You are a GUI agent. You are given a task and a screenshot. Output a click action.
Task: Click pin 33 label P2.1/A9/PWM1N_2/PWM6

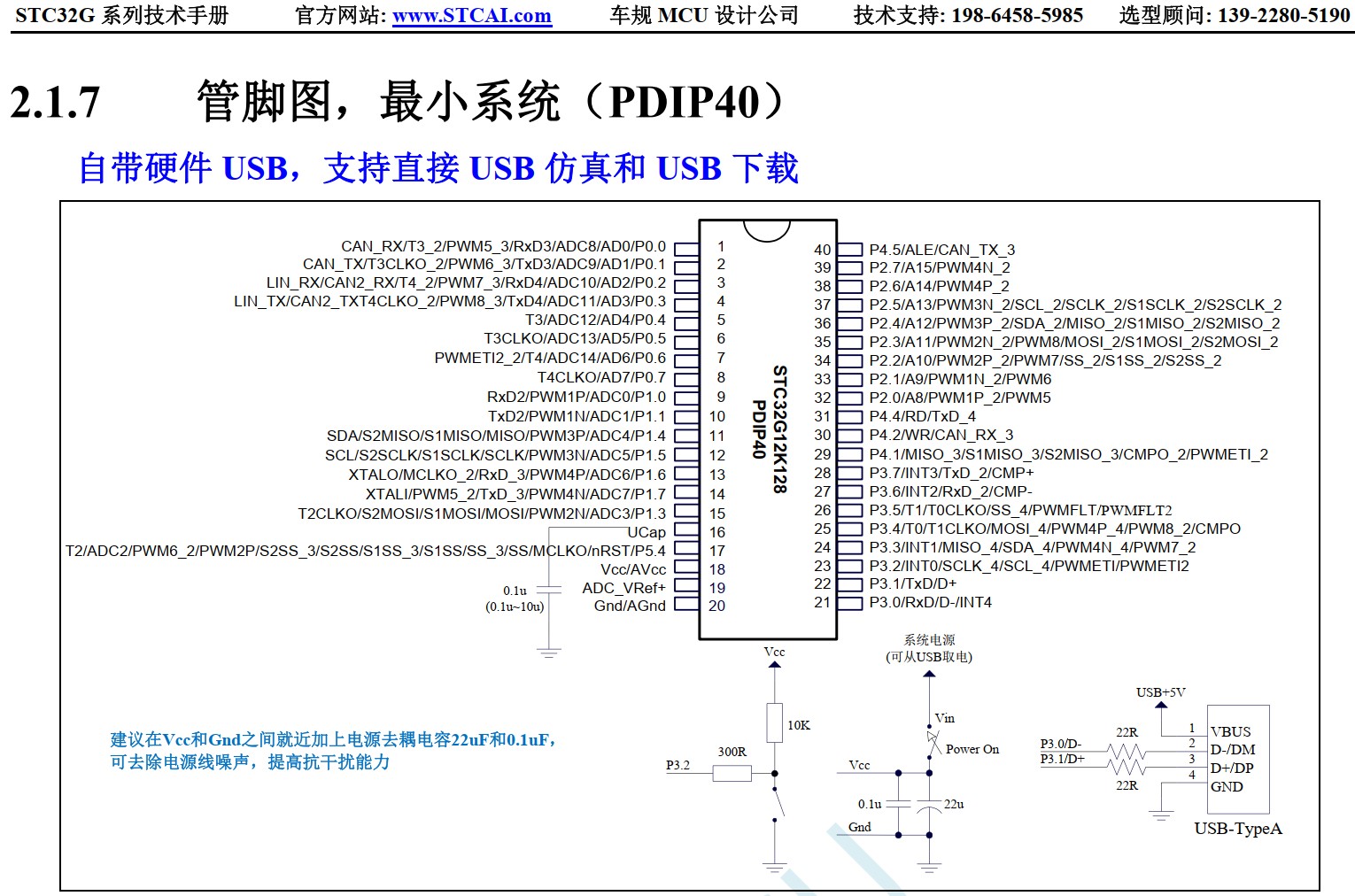pos(960,379)
